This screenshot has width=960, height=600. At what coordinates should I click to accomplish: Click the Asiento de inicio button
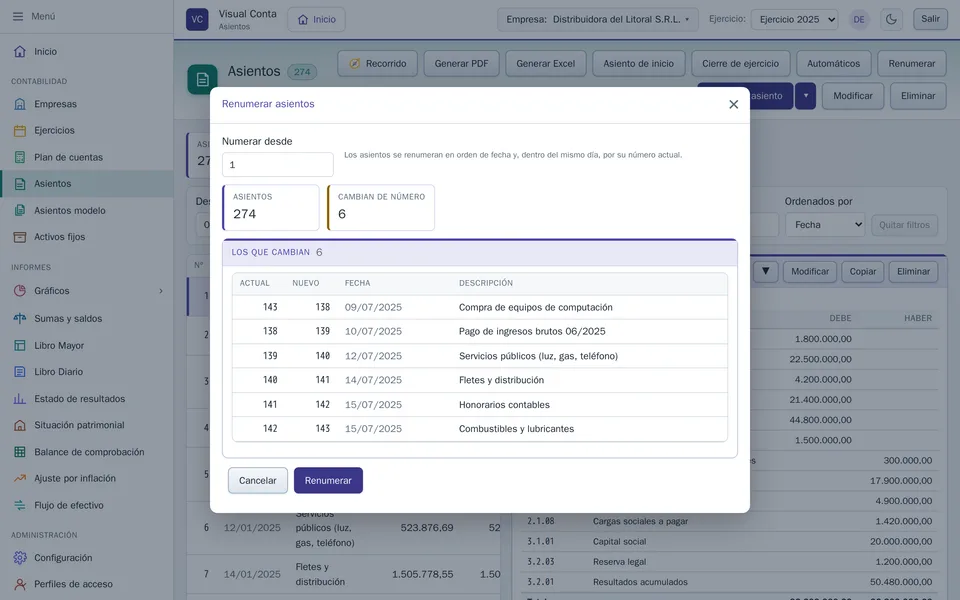click(639, 64)
